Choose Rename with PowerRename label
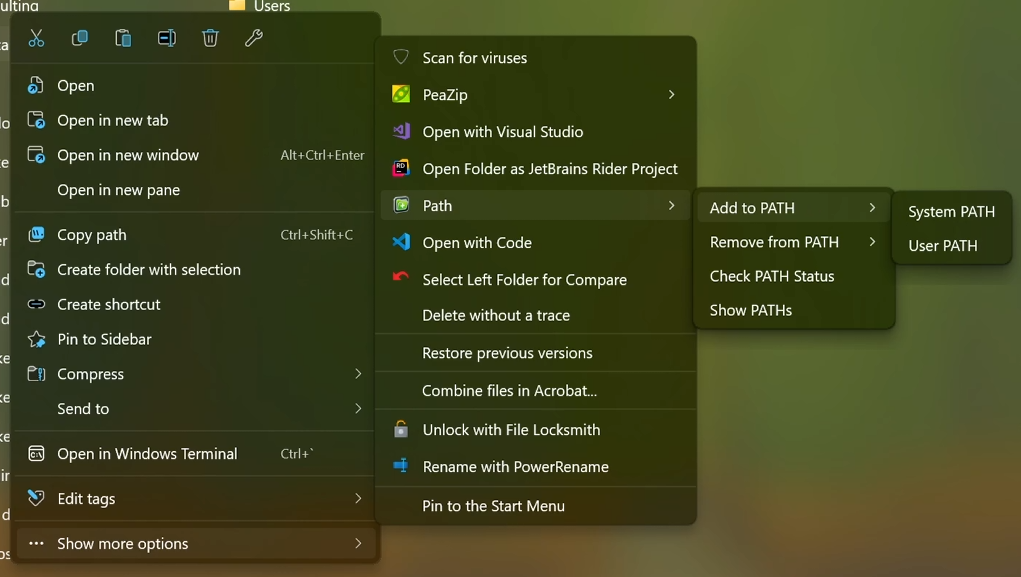This screenshot has height=577, width=1021. 516,467
